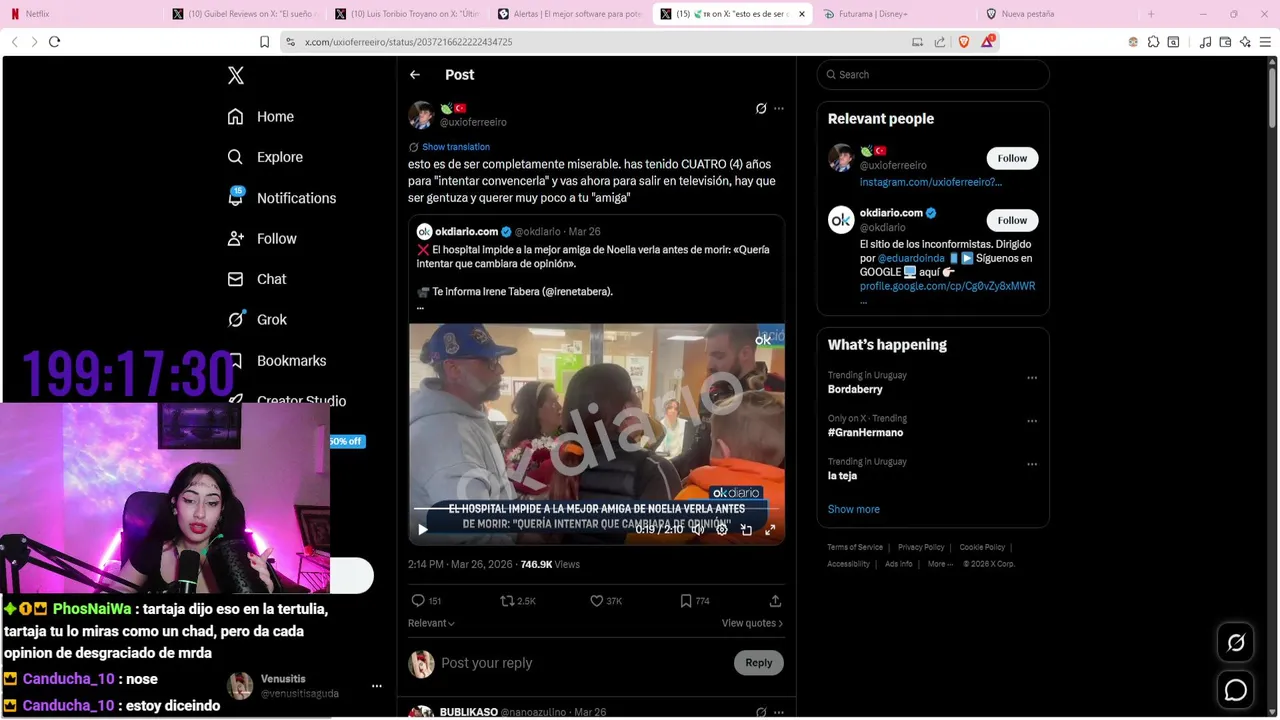Open Notifications in the X sidebar

point(281,198)
